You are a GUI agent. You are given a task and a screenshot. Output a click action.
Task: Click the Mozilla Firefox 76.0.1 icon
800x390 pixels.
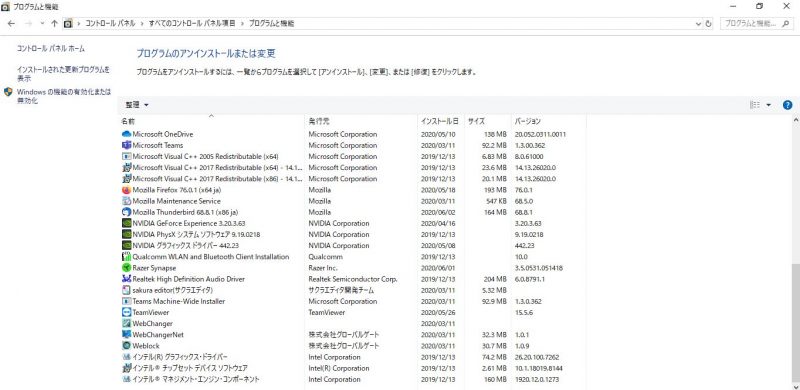(x=127, y=190)
